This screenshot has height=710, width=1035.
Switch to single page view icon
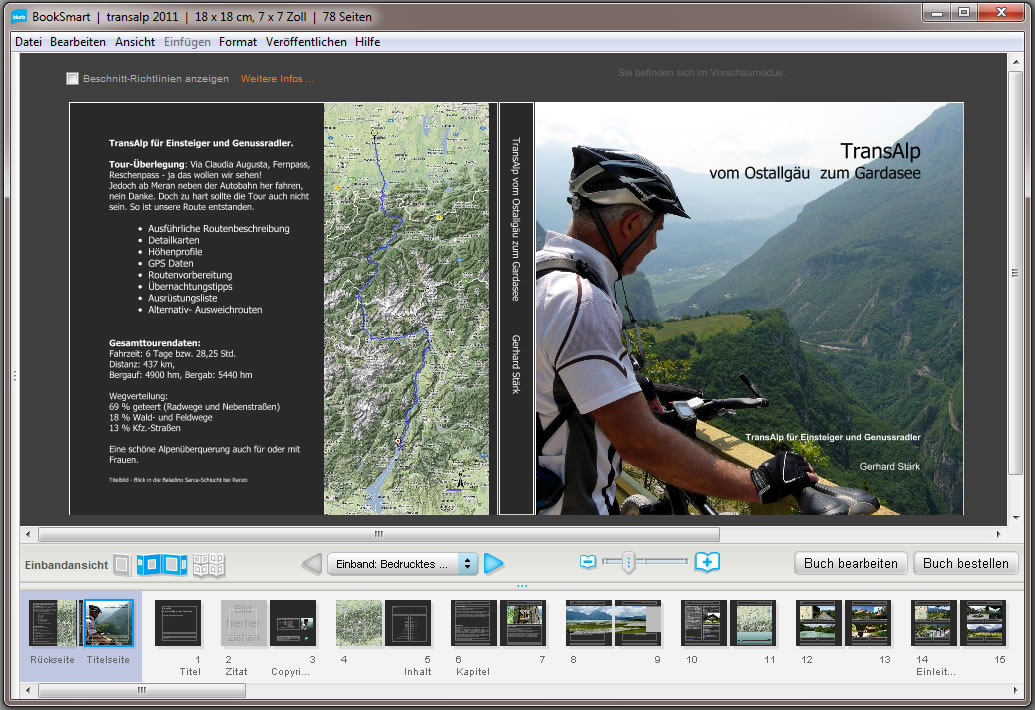[x=121, y=565]
